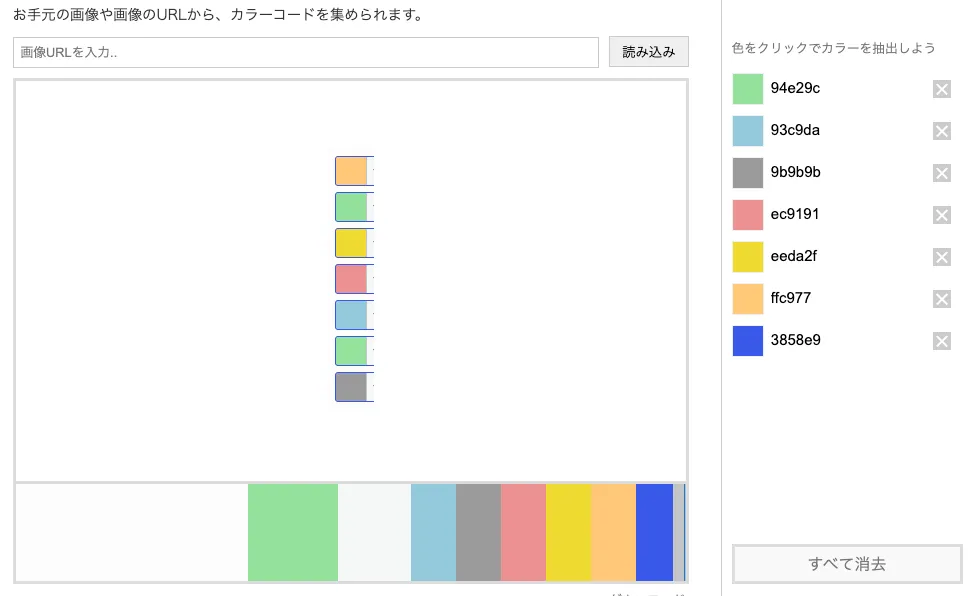Image resolution: width=969 pixels, height=596 pixels.
Task: Click the orange square in the image preview
Action: click(352, 171)
